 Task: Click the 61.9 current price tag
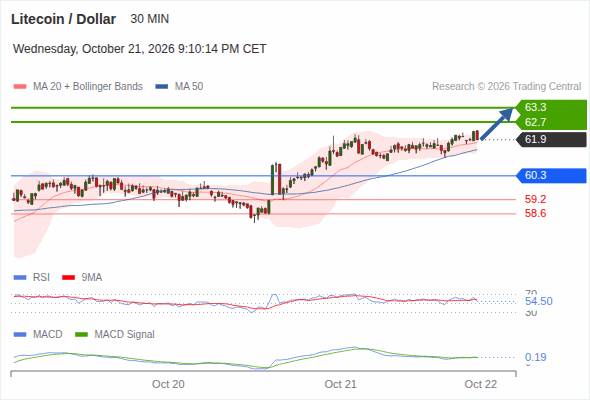tap(551, 140)
